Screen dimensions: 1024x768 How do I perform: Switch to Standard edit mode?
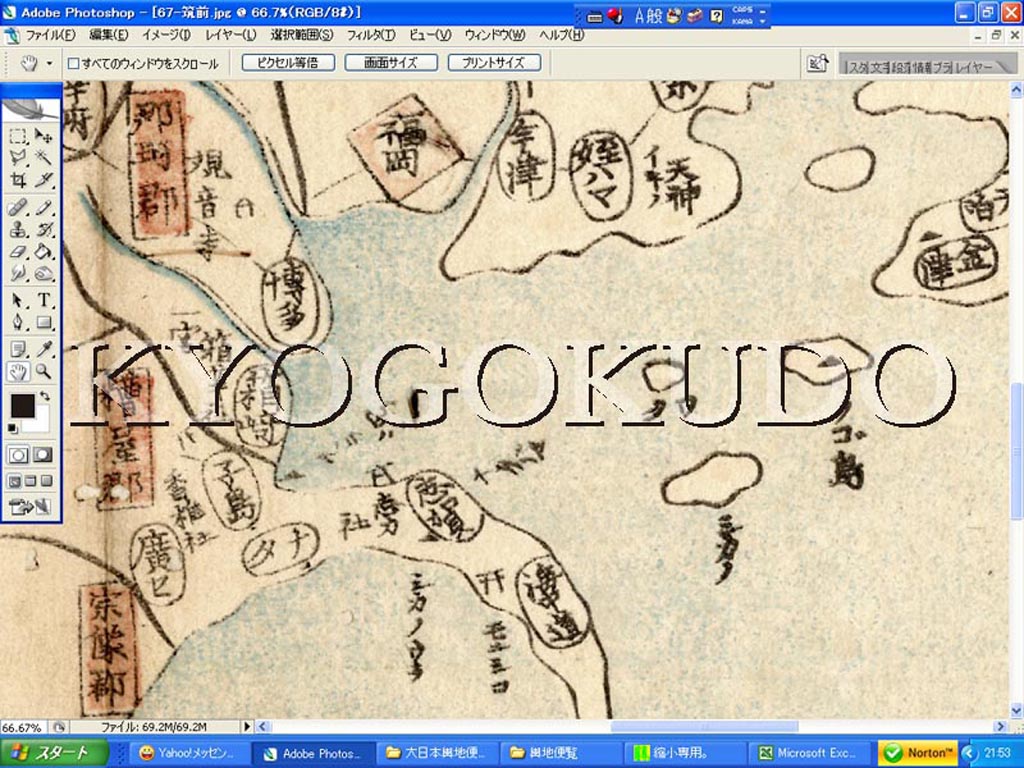(x=18, y=455)
